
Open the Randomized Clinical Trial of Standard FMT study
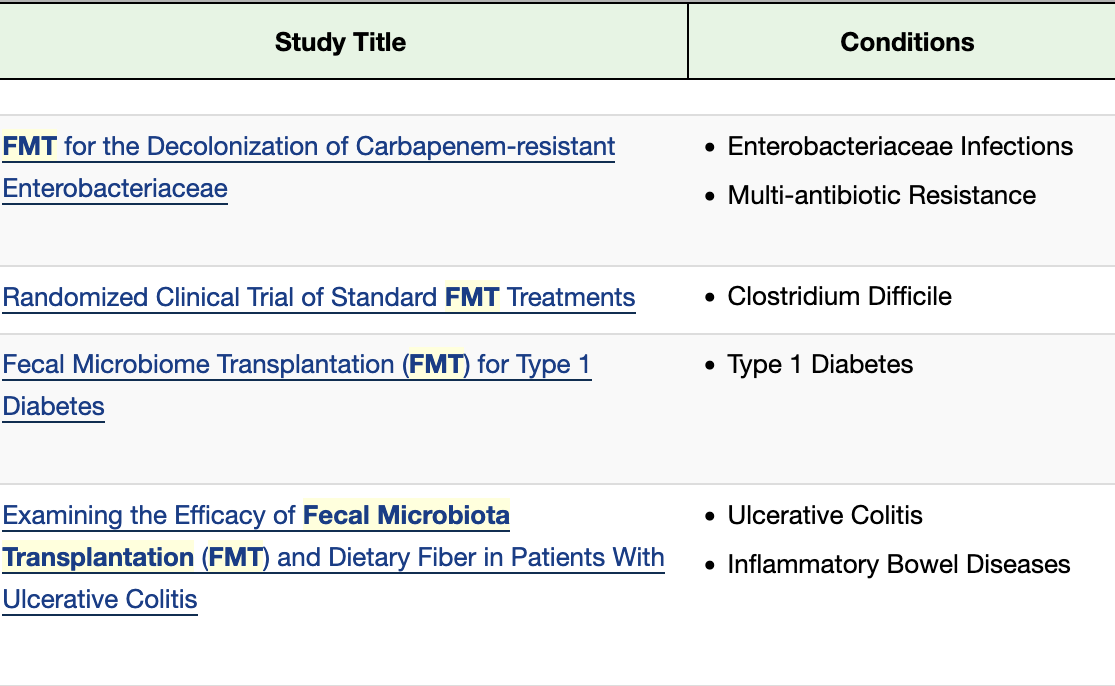tap(318, 297)
